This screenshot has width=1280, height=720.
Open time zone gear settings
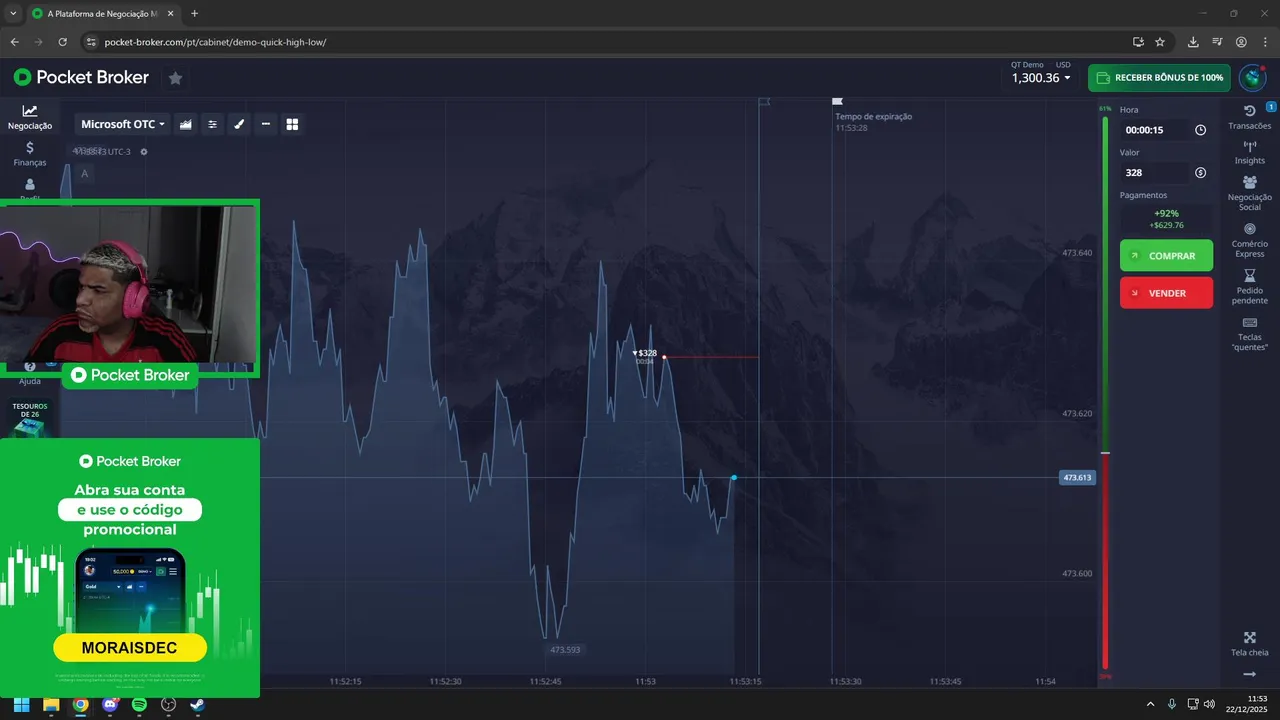click(x=144, y=152)
